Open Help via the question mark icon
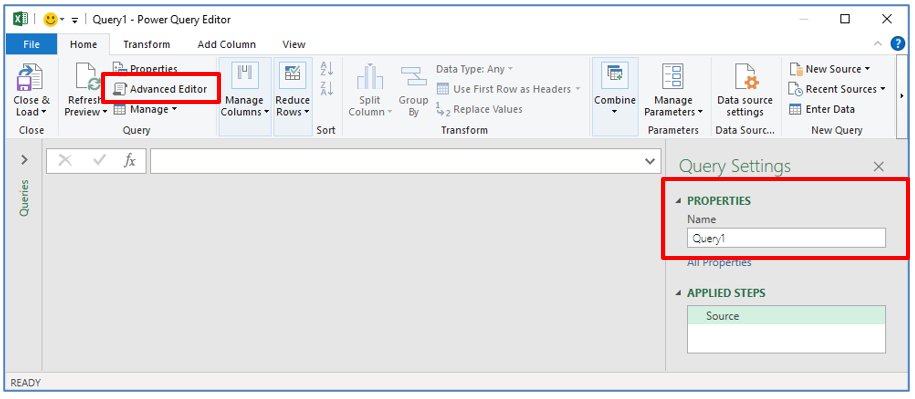 pos(897,44)
